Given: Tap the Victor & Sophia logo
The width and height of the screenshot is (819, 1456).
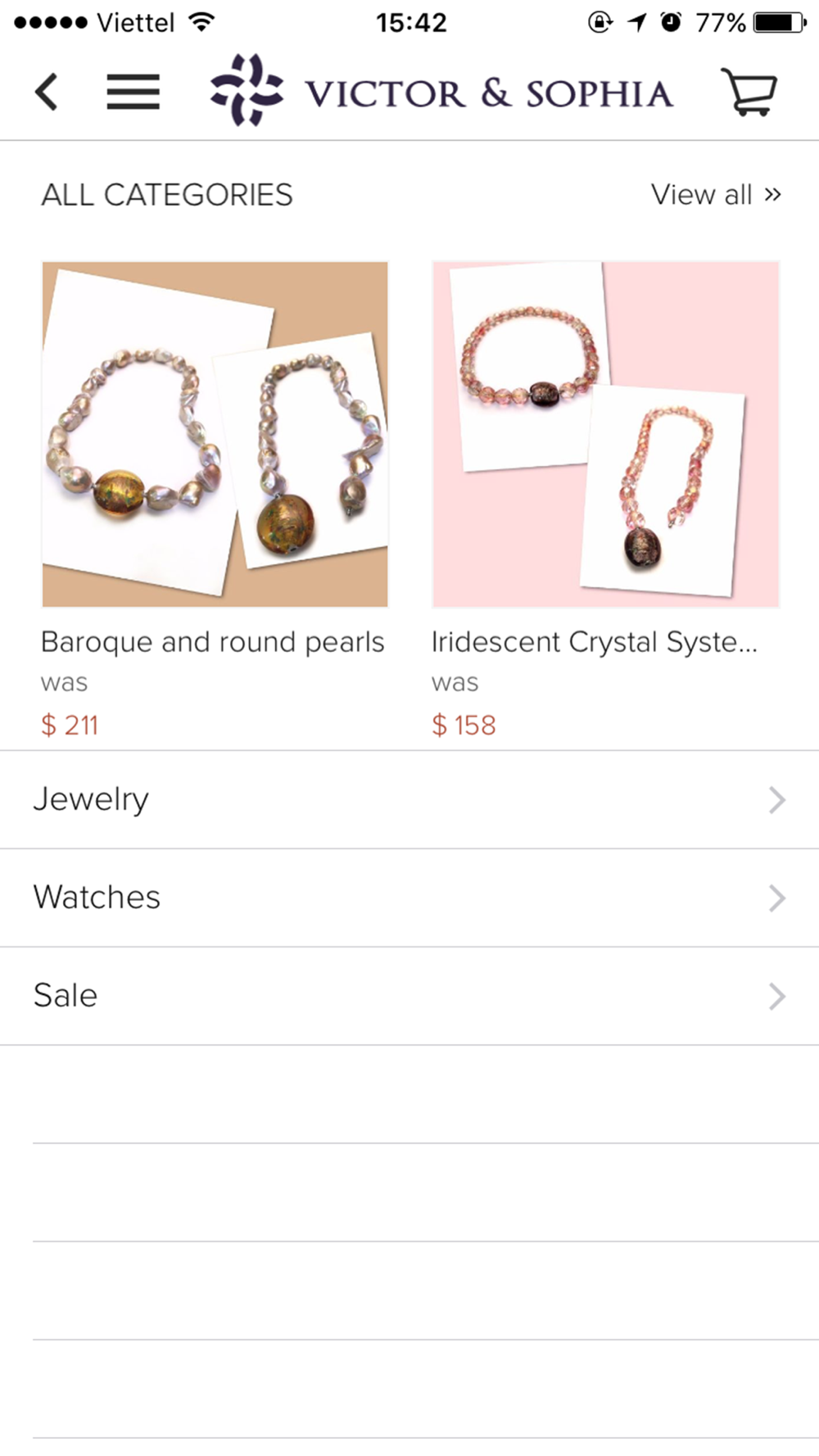Looking at the screenshot, I should coord(441,91).
